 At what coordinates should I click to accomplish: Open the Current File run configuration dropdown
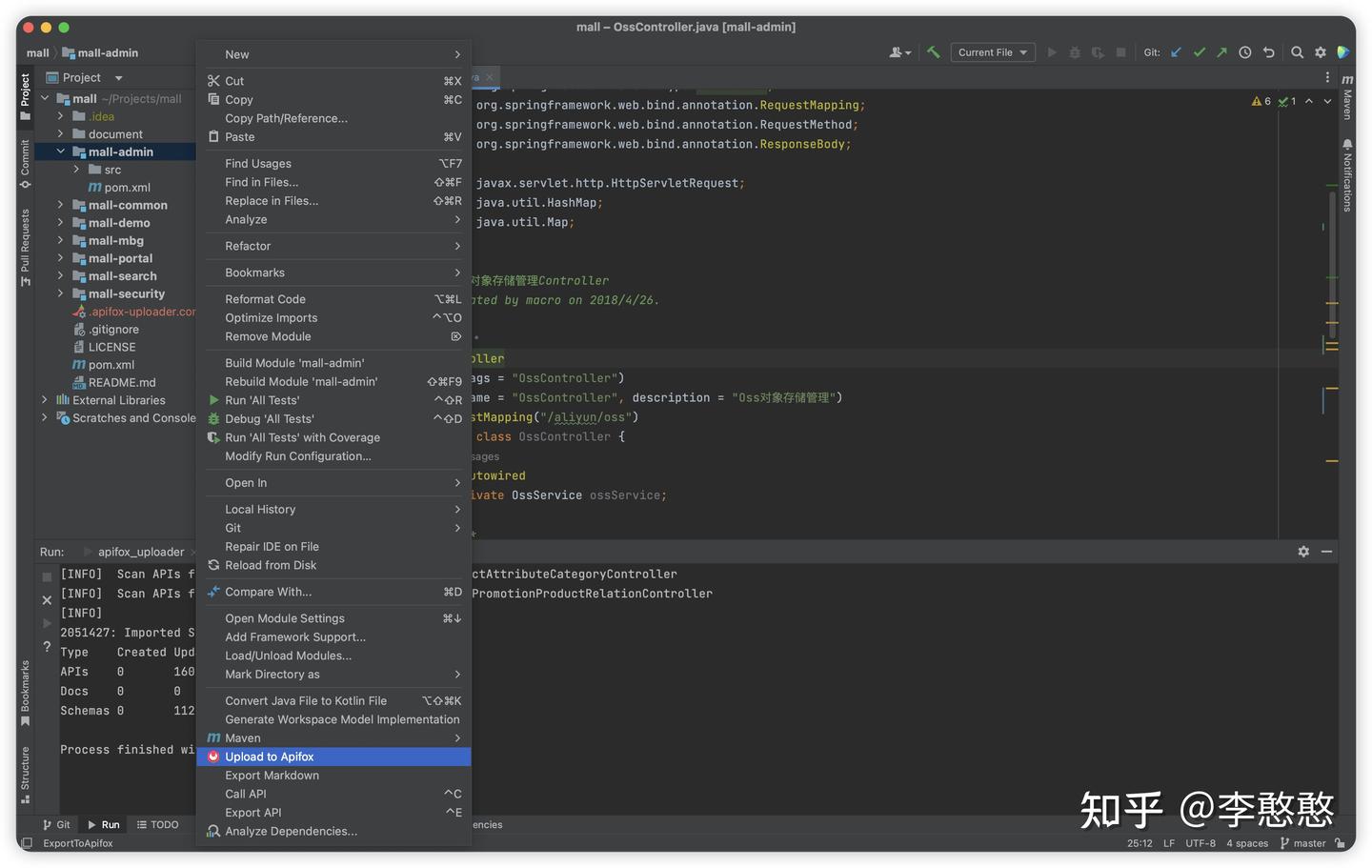992,52
